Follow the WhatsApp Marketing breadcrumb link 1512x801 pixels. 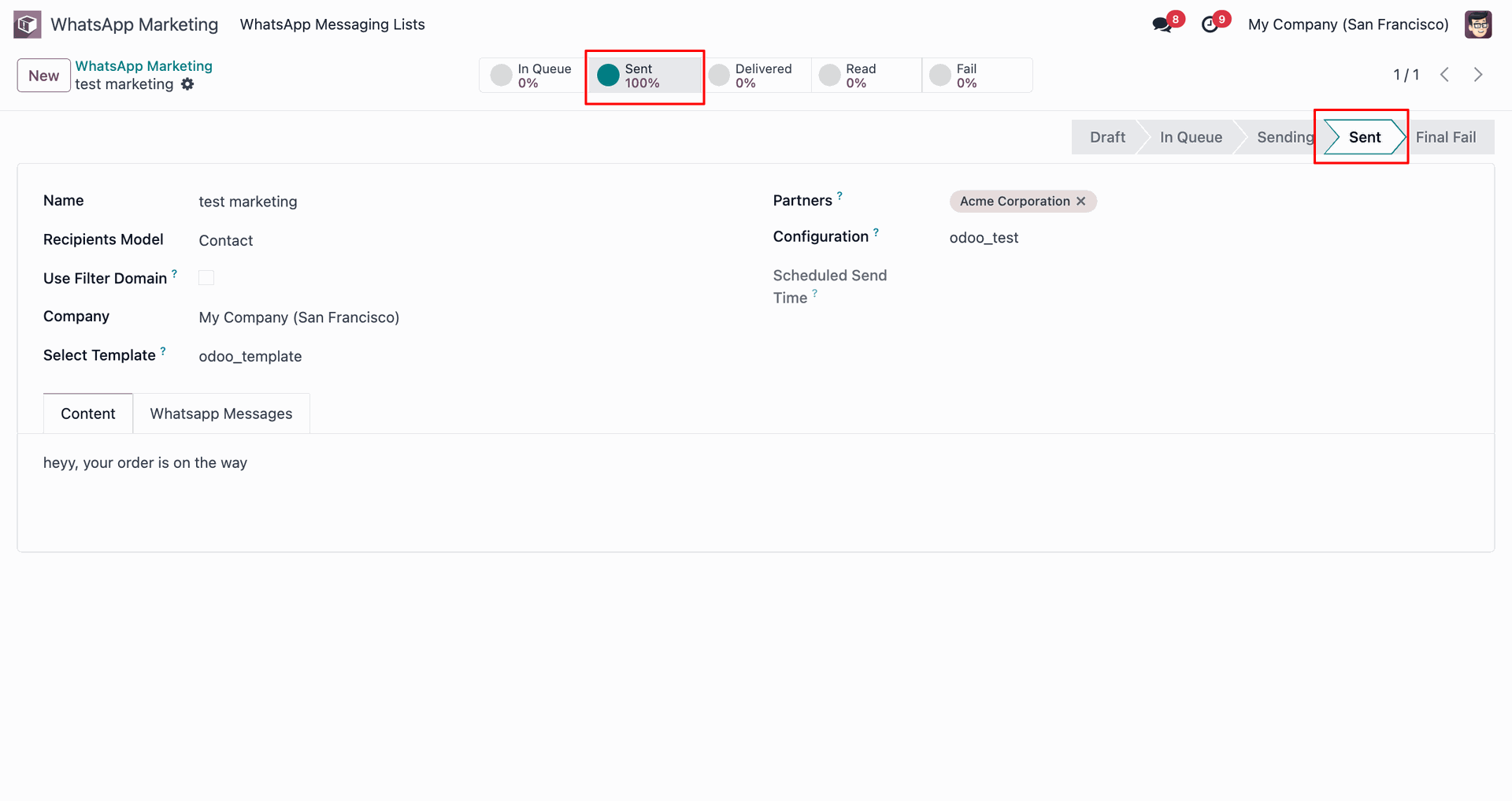pos(144,66)
